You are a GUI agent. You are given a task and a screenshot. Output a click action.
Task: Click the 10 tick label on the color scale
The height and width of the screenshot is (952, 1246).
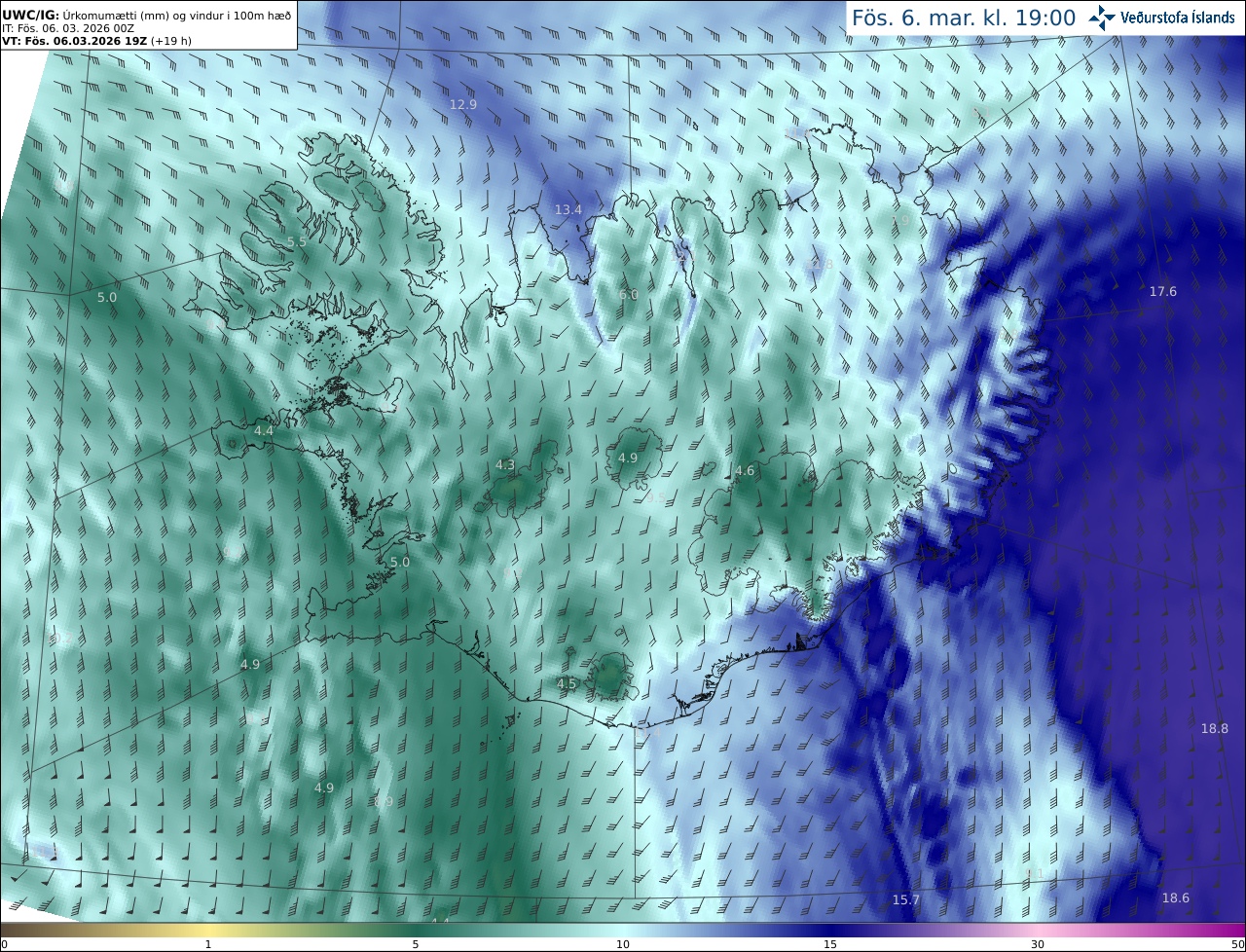pos(623,944)
